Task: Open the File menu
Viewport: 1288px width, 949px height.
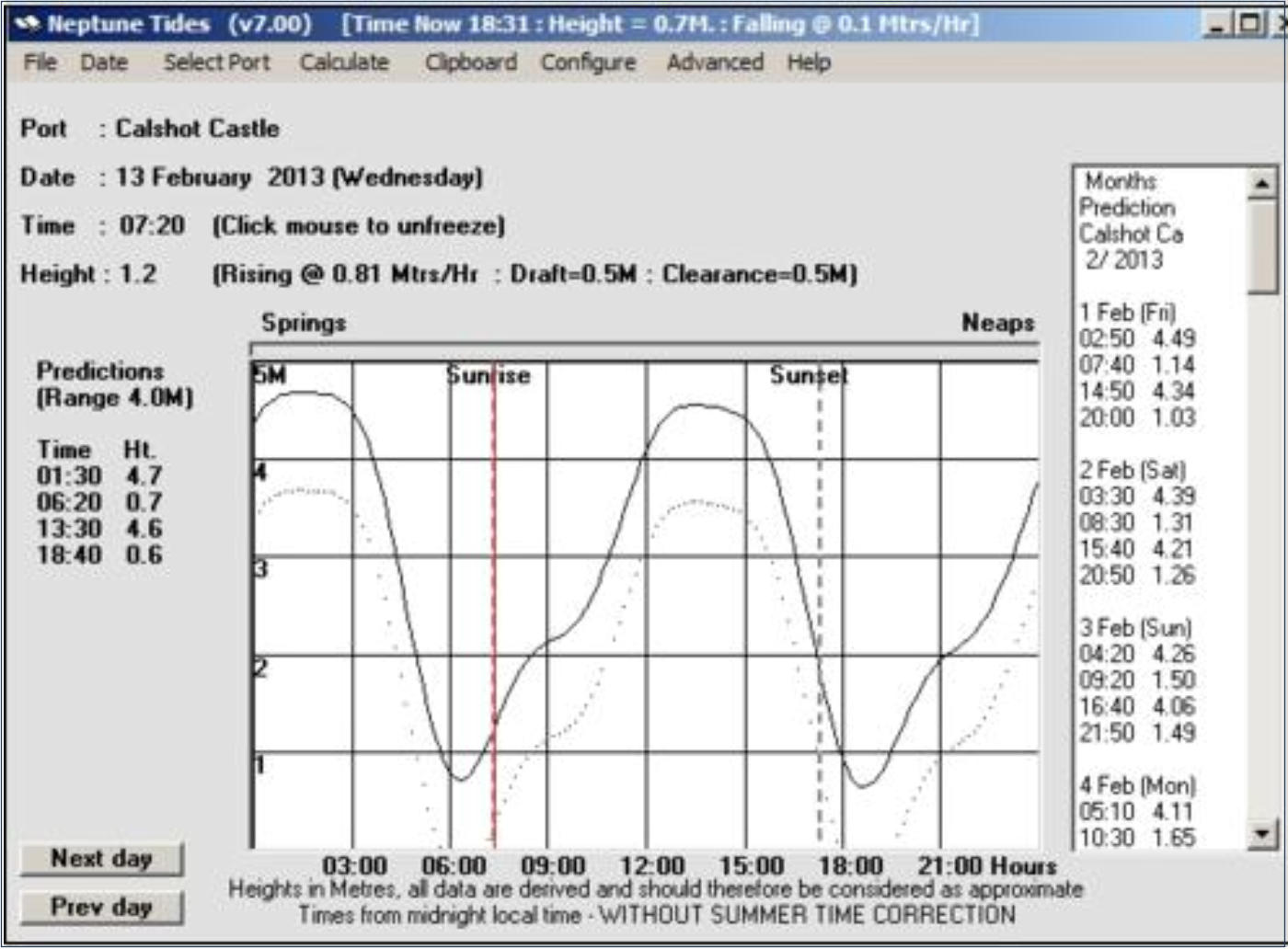Action: coord(40,63)
